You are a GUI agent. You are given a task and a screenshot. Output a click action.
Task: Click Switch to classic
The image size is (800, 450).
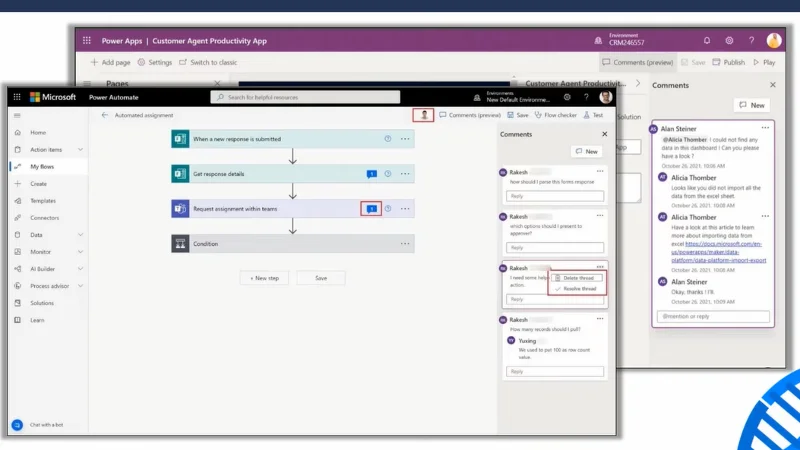click(208, 62)
